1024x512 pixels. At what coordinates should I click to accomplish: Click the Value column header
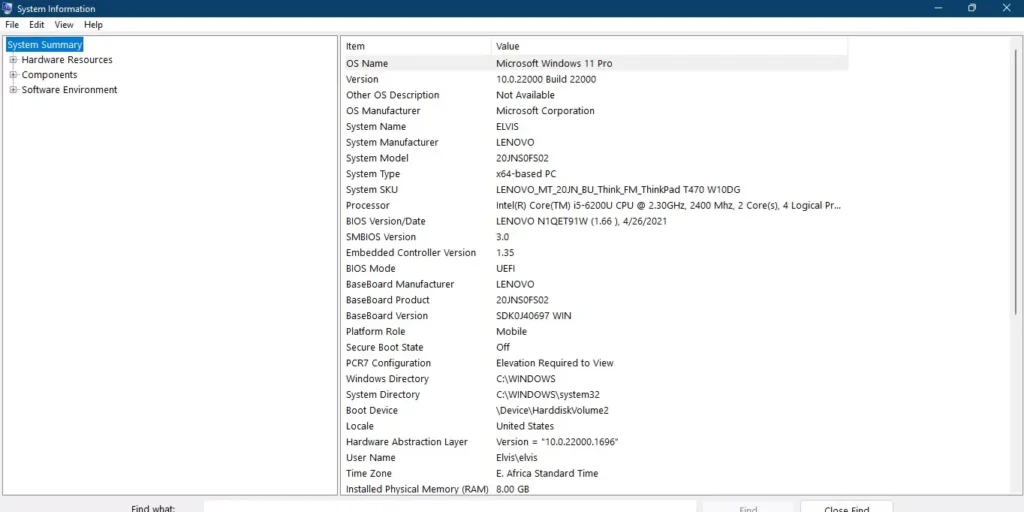(669, 46)
